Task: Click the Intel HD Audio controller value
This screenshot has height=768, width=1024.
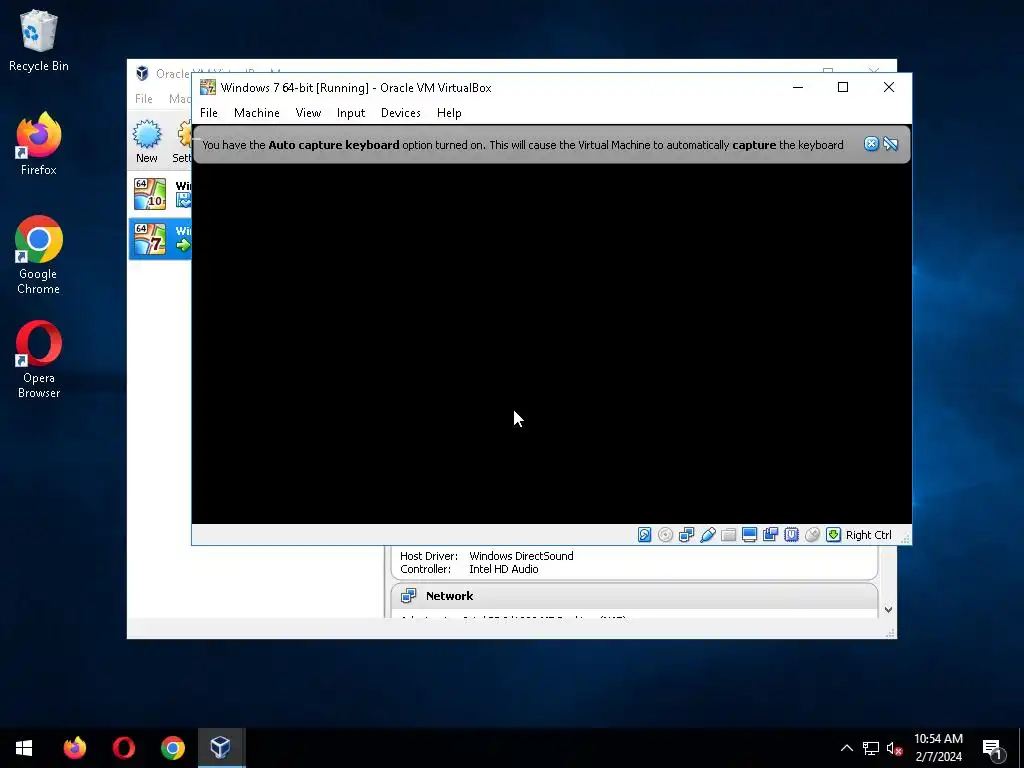Action: pyautogui.click(x=504, y=569)
